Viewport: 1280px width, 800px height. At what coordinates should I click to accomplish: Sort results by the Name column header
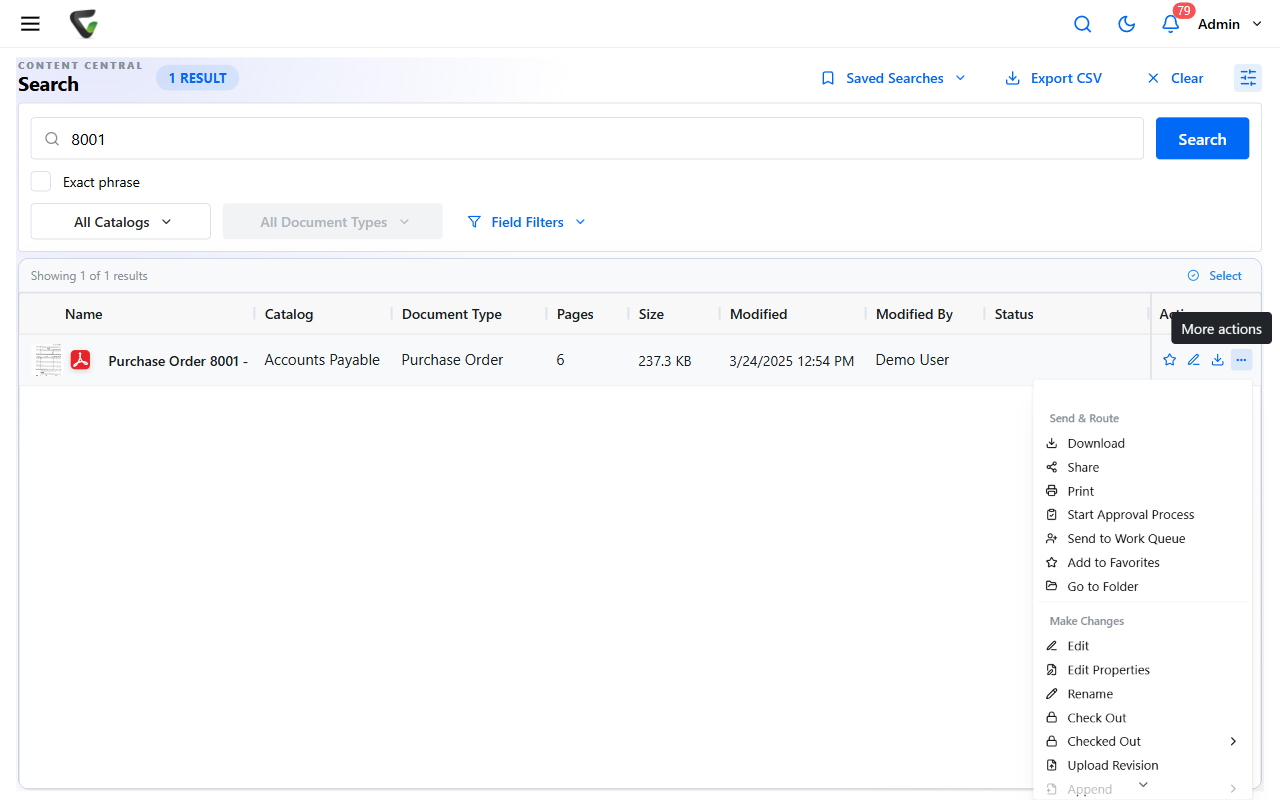click(x=84, y=314)
